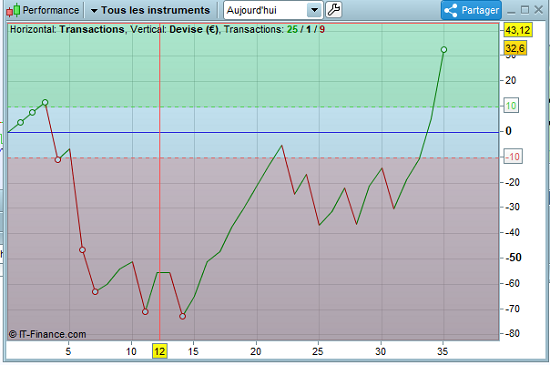Click the 20 label on horizontal axis
The image size is (550, 365).
(256, 351)
